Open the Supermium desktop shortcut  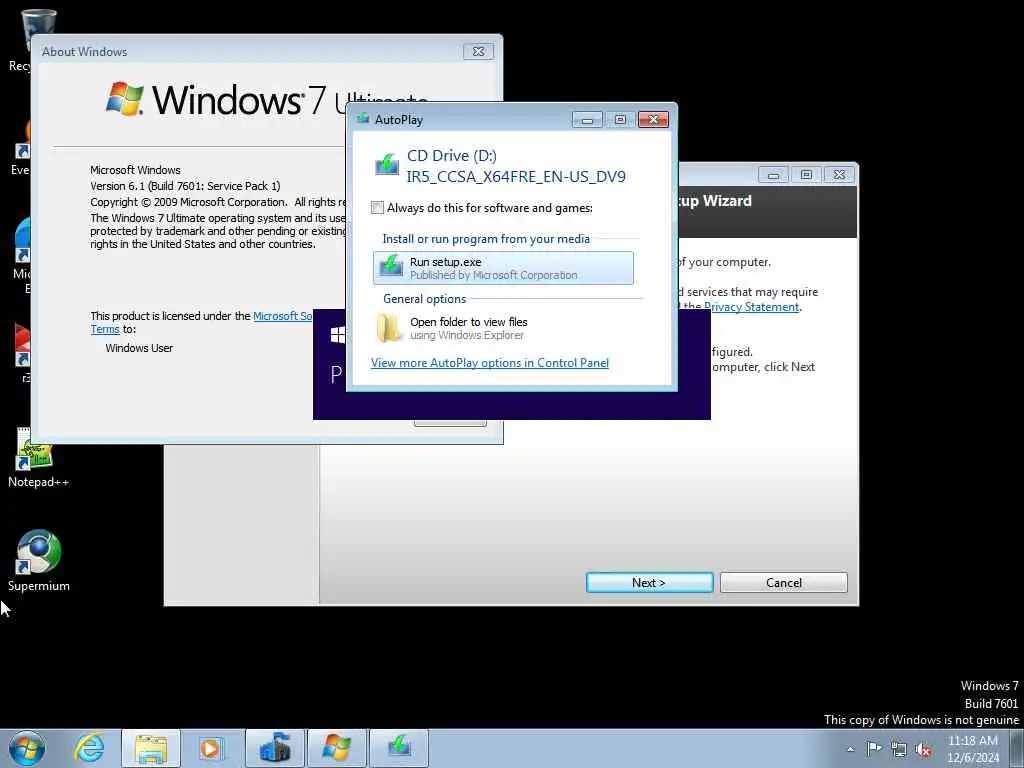(x=39, y=560)
